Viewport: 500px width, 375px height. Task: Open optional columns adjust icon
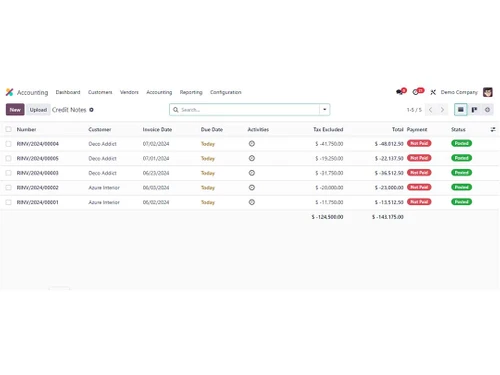(493, 129)
